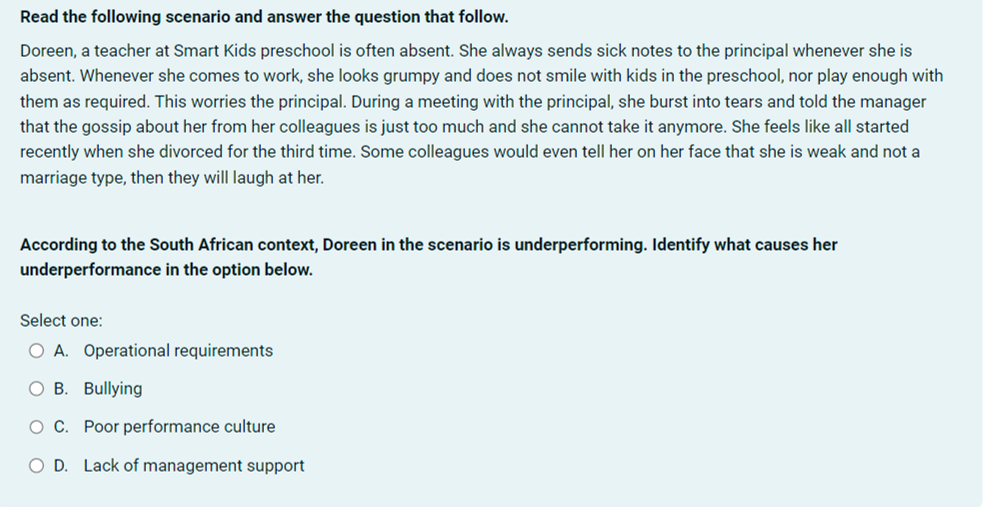Click the scenario line ending 'marriage type, then they will laugh at her.'
This screenshot has height=507, width=984.
pyautogui.click(x=172, y=178)
